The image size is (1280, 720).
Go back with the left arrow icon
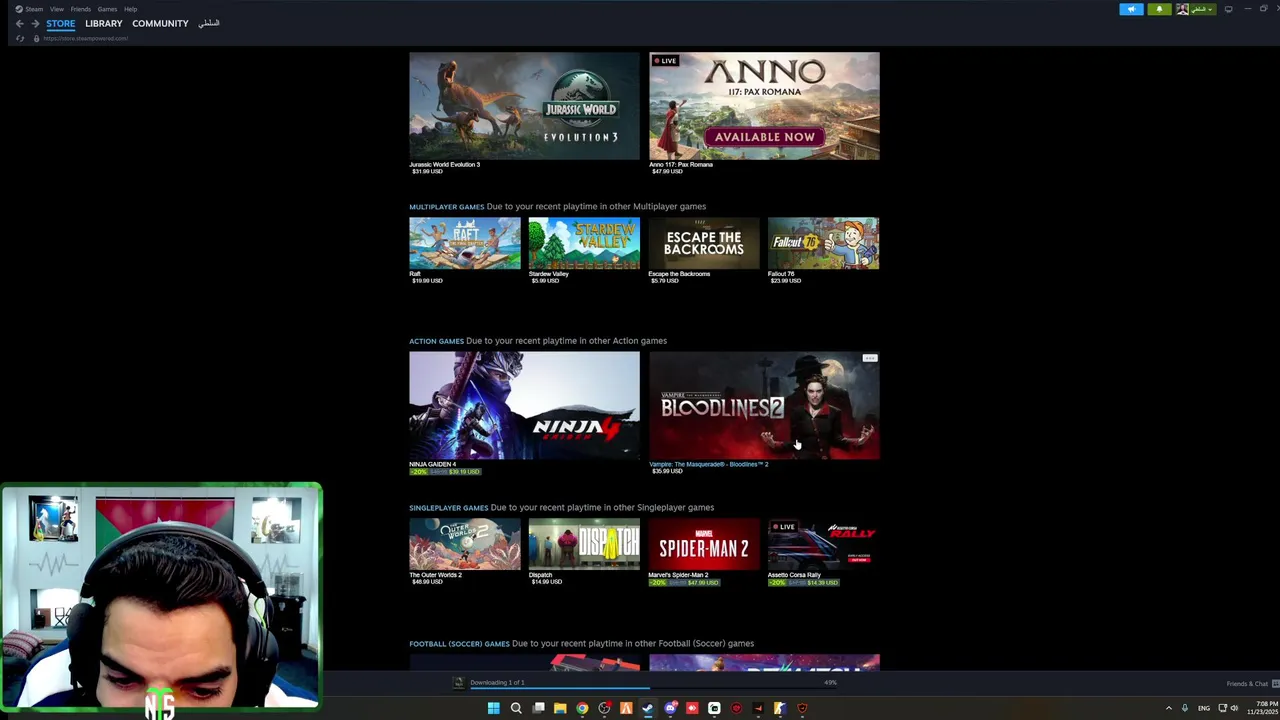[19, 23]
